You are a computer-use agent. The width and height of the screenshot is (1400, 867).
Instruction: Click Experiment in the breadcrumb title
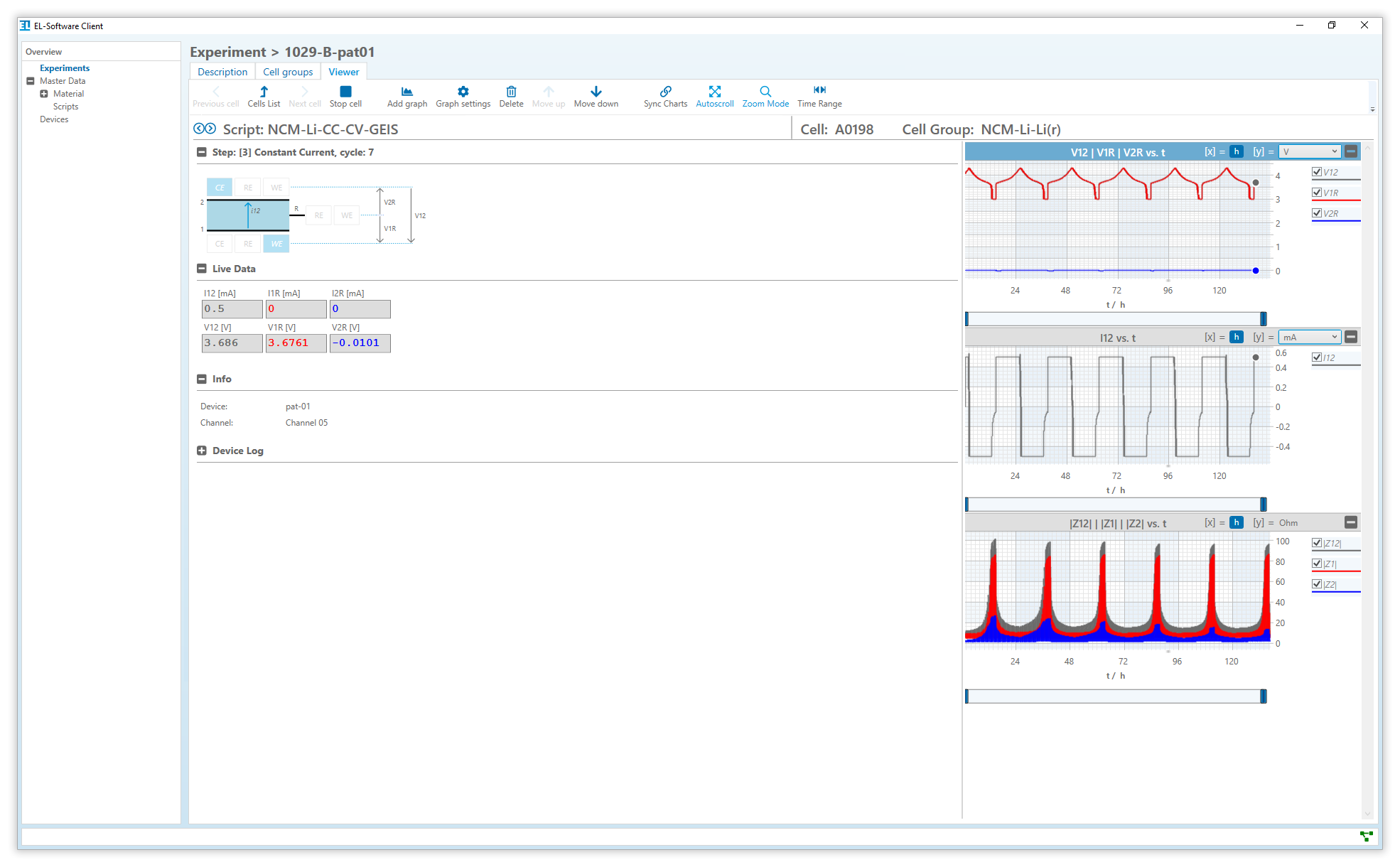(227, 52)
